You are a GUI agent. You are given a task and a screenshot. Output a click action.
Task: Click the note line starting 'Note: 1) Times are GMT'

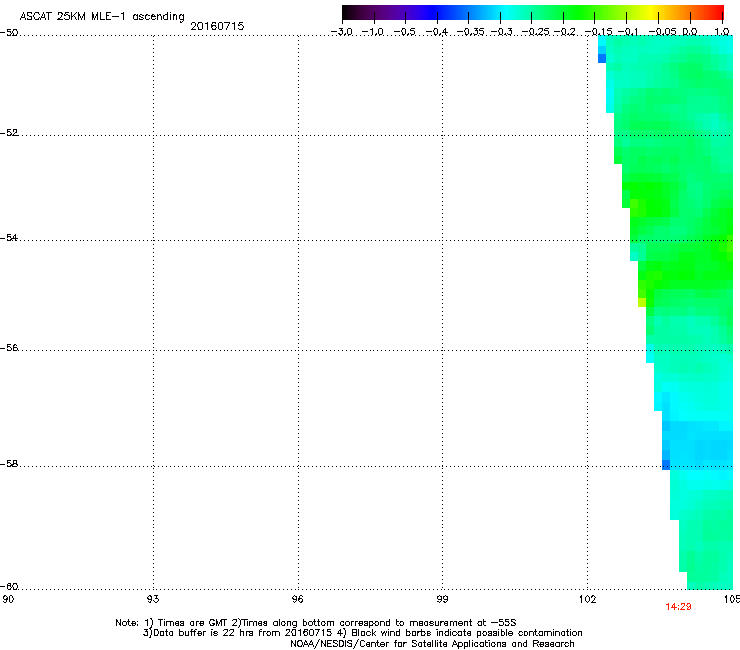coord(316,623)
